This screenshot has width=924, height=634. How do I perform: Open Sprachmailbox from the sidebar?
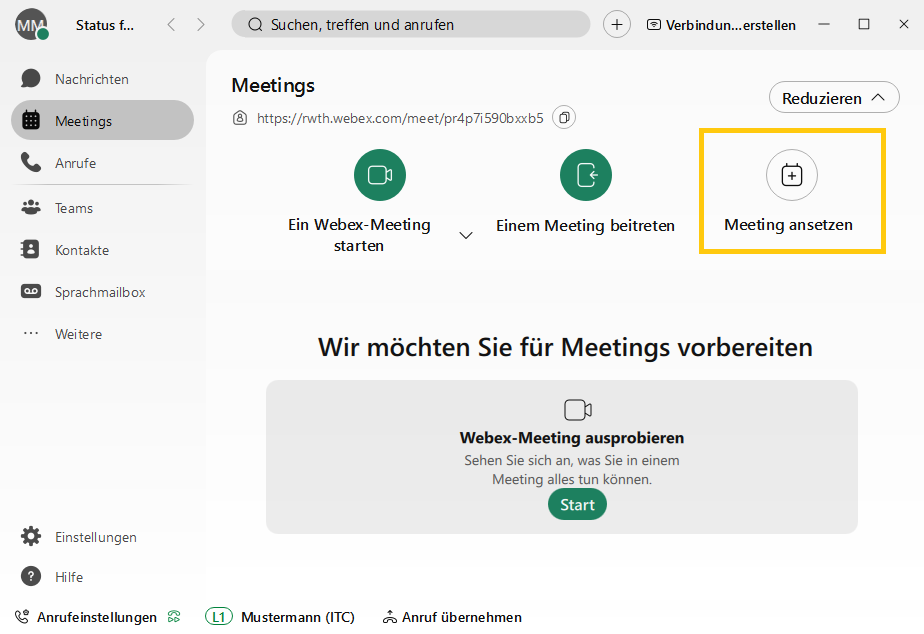100,292
